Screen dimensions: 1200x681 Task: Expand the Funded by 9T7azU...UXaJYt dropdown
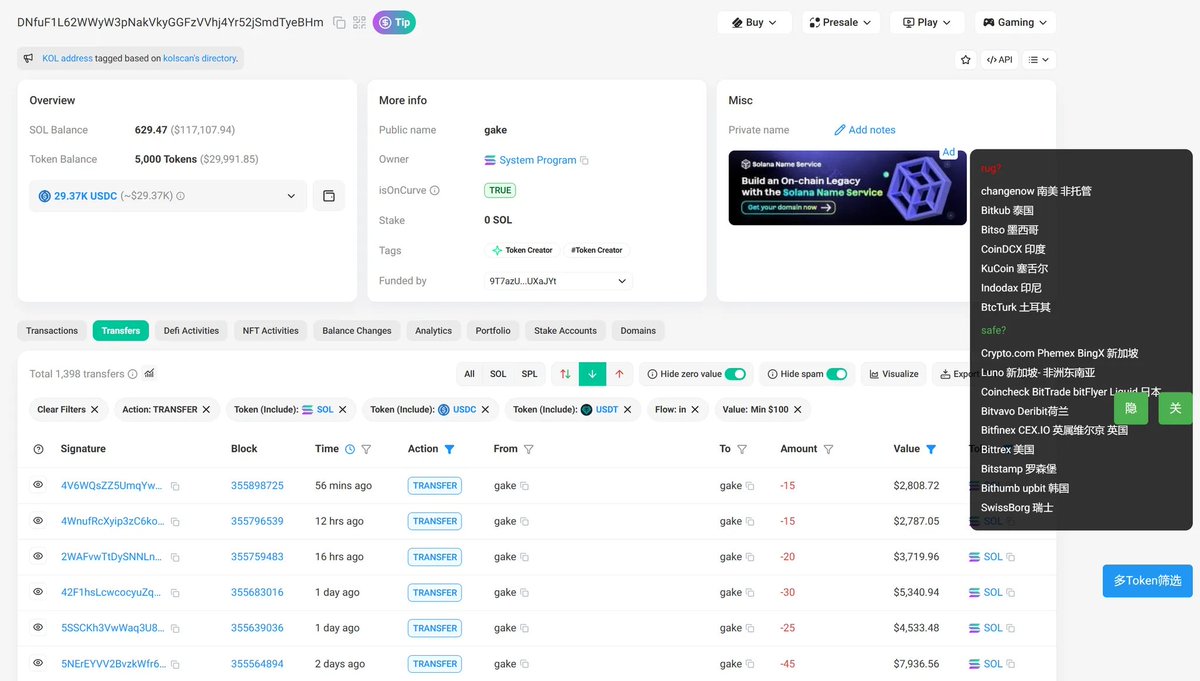[x=558, y=281]
